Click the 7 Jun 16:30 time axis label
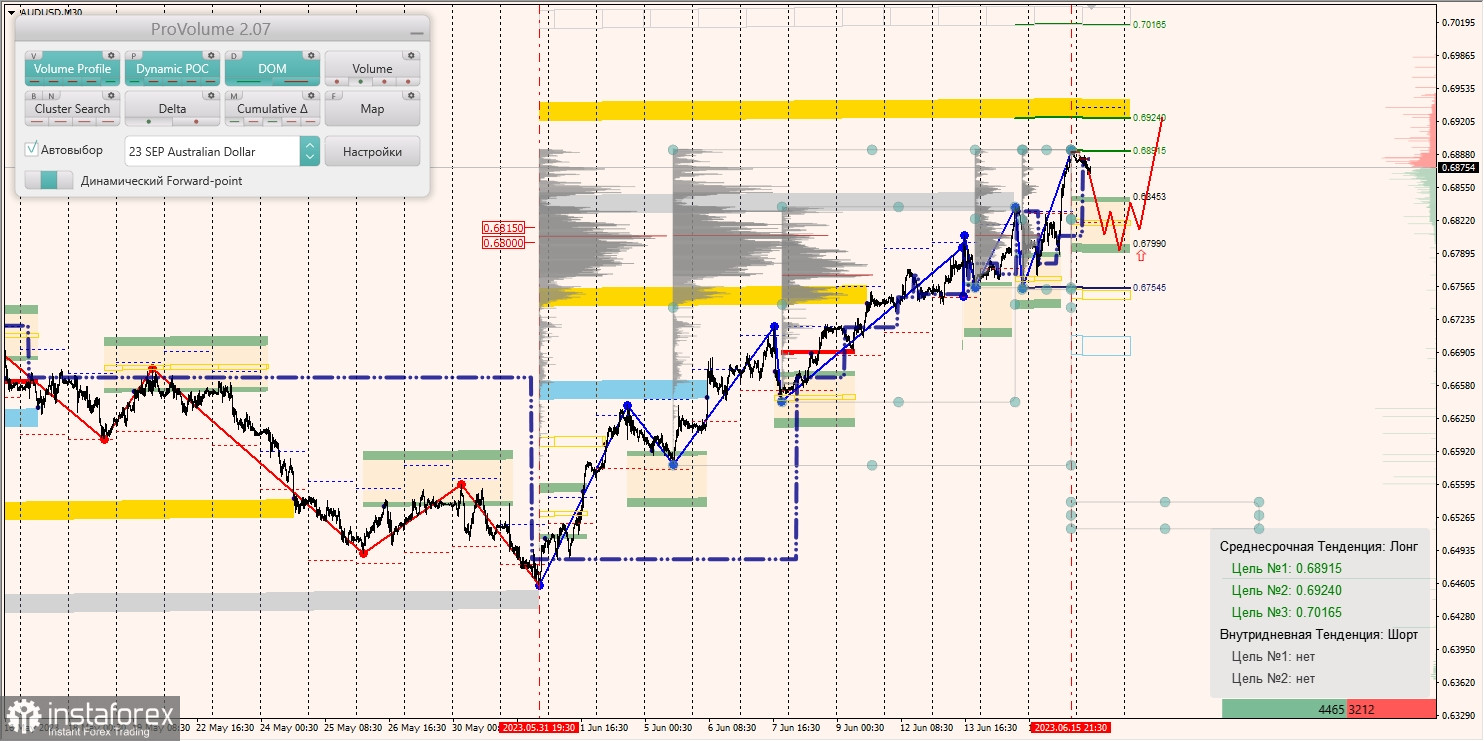1484x741 pixels. point(795,727)
